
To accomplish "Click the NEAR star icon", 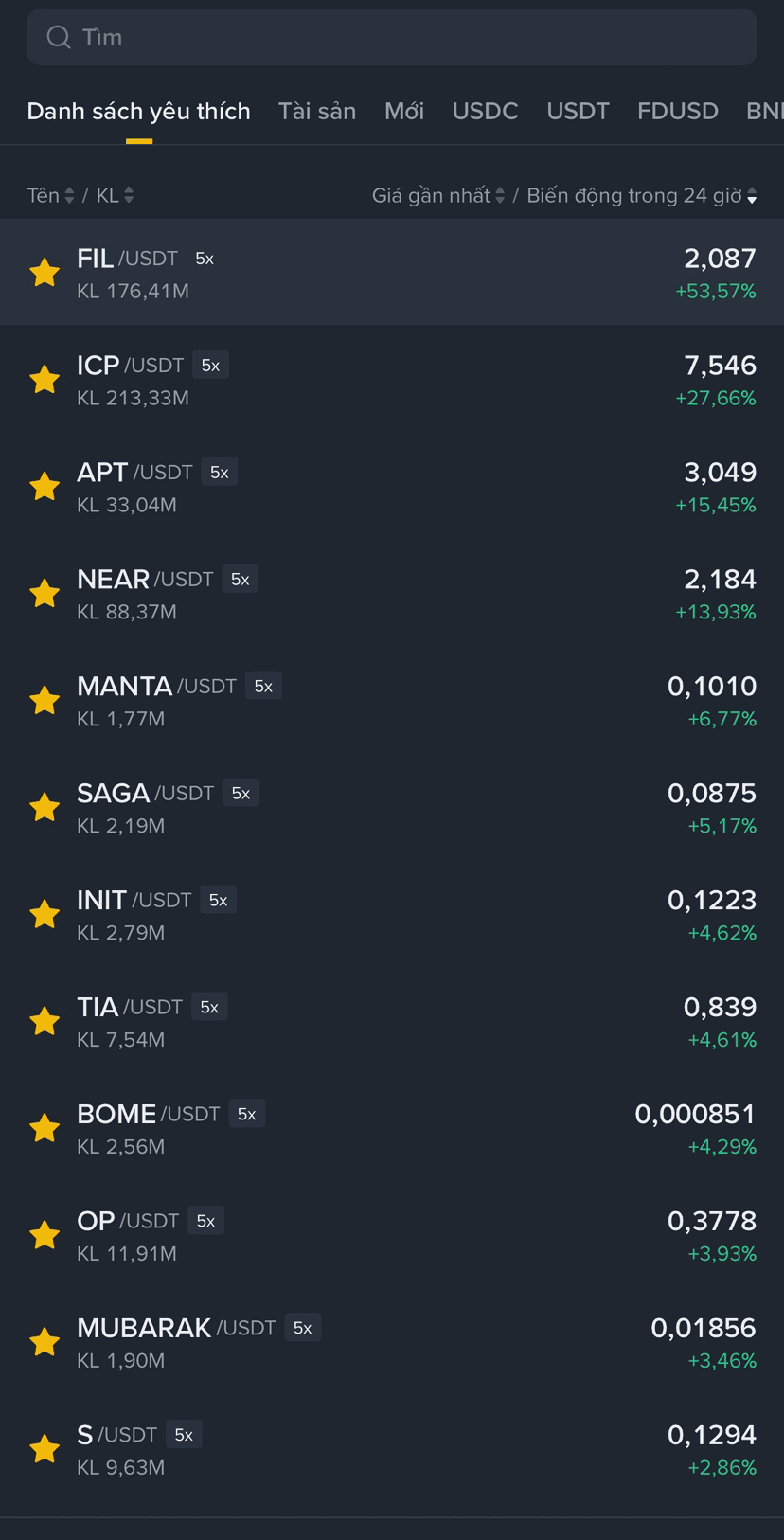I will pyautogui.click(x=45, y=594).
